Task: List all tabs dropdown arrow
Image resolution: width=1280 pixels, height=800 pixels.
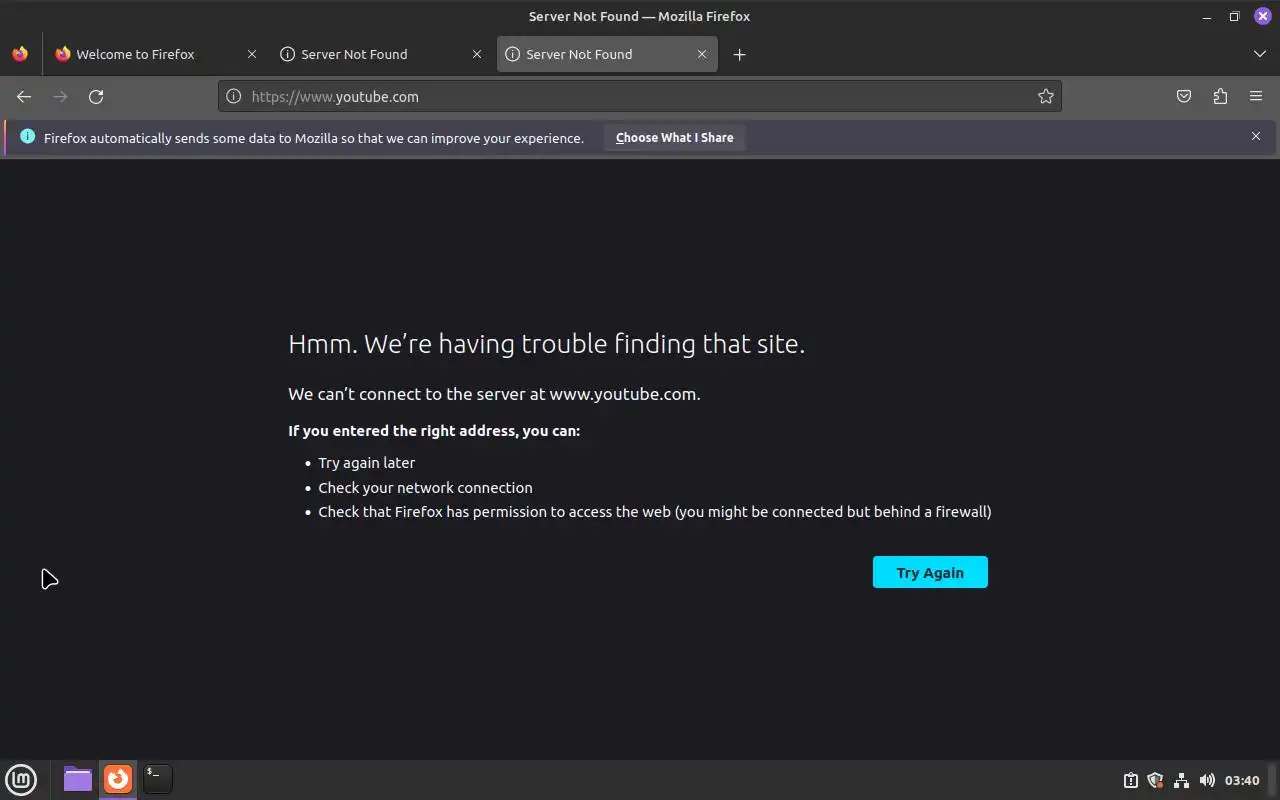Action: [x=1259, y=54]
